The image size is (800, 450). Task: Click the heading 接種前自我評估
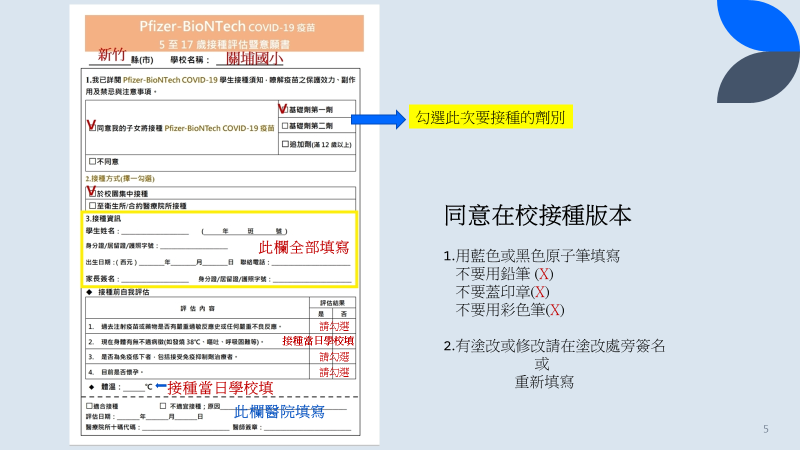[x=123, y=292]
